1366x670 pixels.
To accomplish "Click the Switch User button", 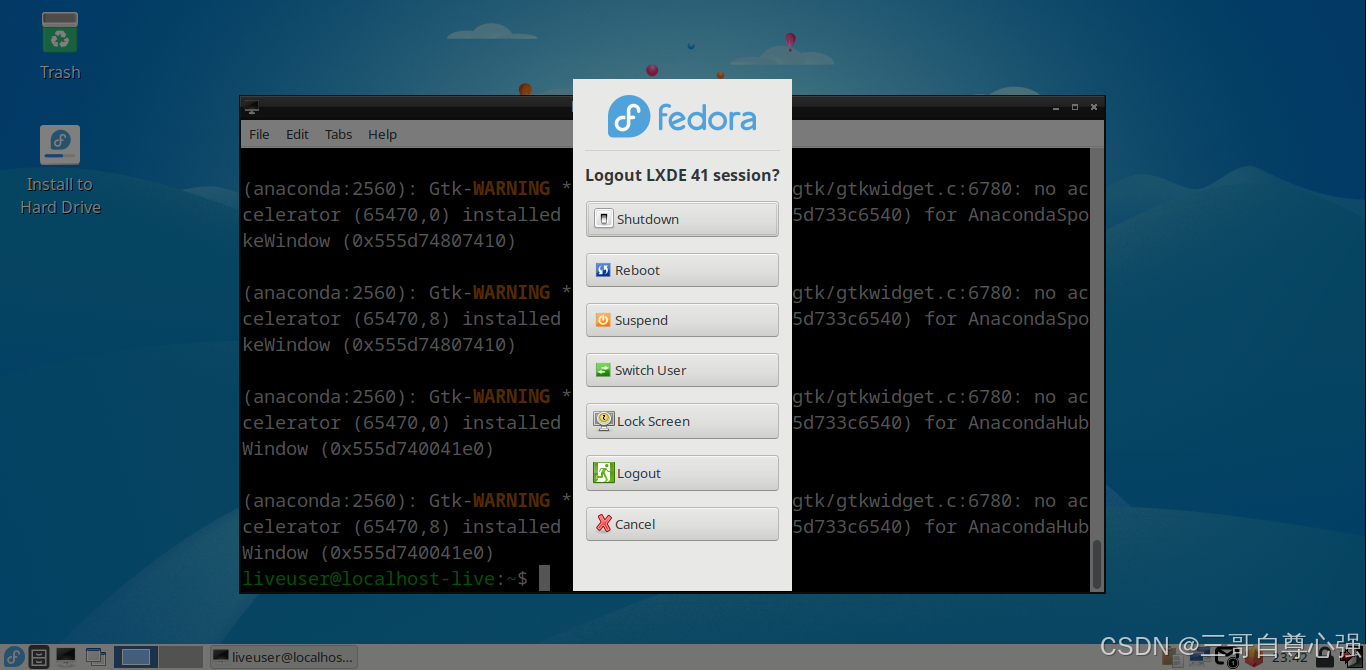I will click(682, 370).
